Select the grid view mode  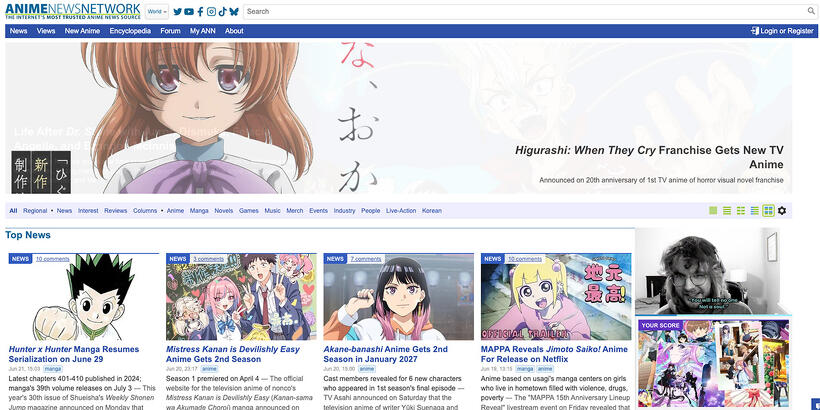tap(768, 211)
